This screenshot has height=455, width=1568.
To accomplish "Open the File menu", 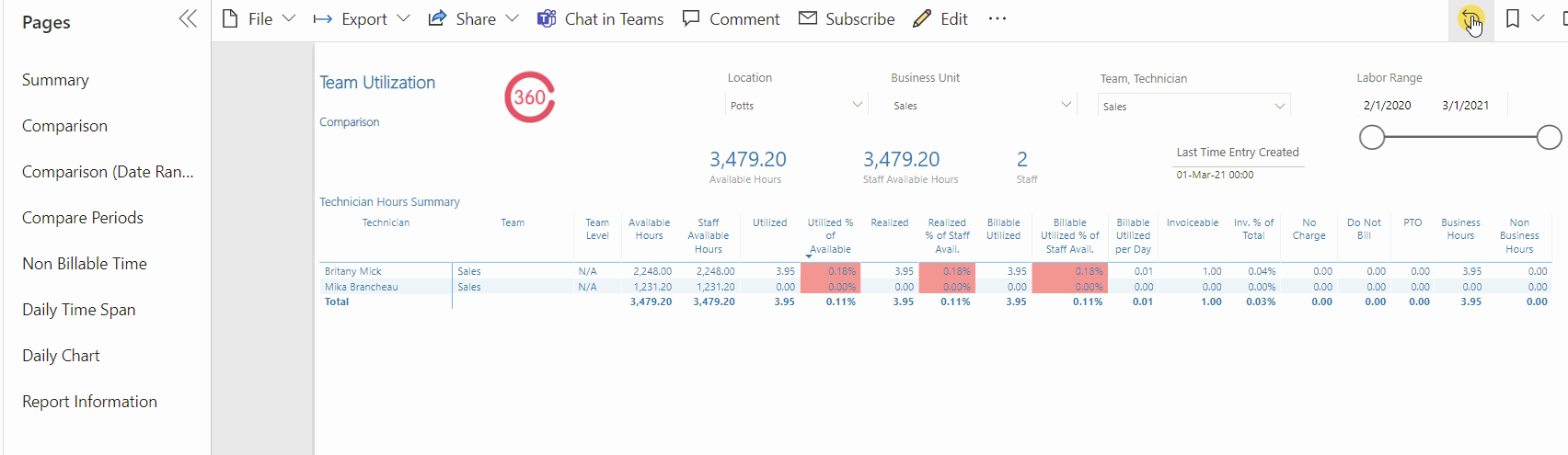I will (x=259, y=19).
